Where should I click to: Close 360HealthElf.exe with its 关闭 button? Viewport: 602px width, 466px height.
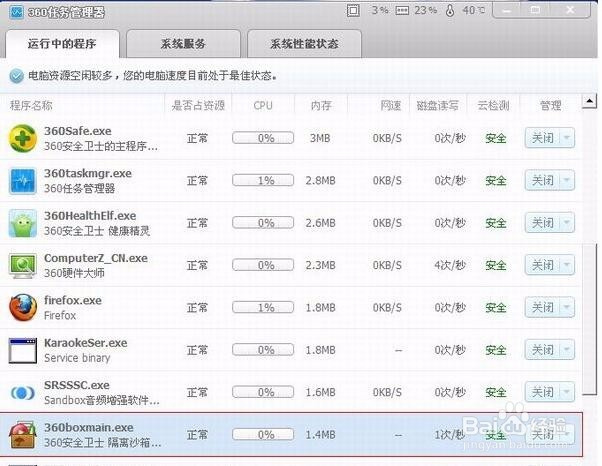click(542, 223)
